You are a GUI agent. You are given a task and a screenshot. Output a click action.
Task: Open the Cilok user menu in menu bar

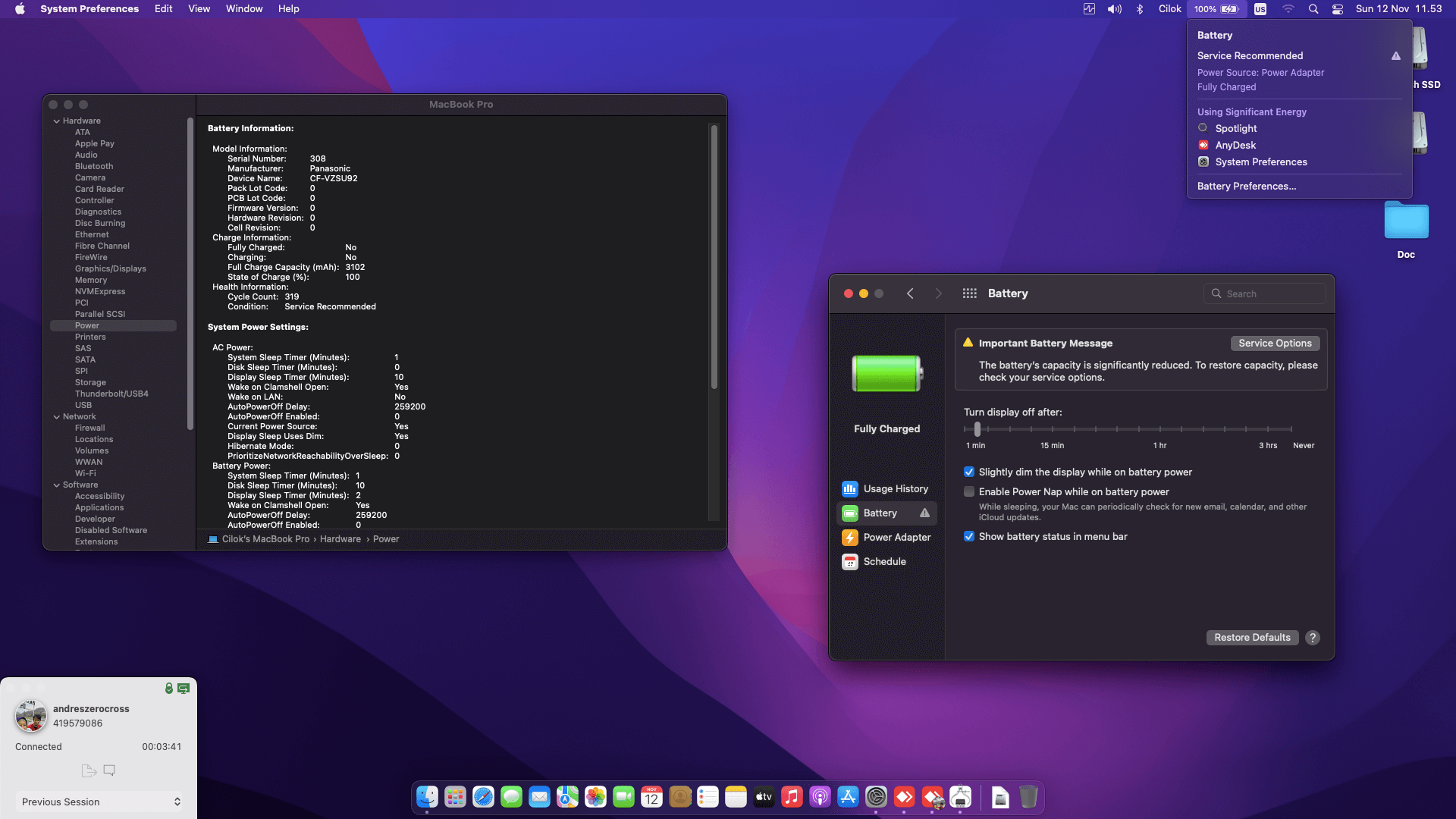[x=1169, y=9]
